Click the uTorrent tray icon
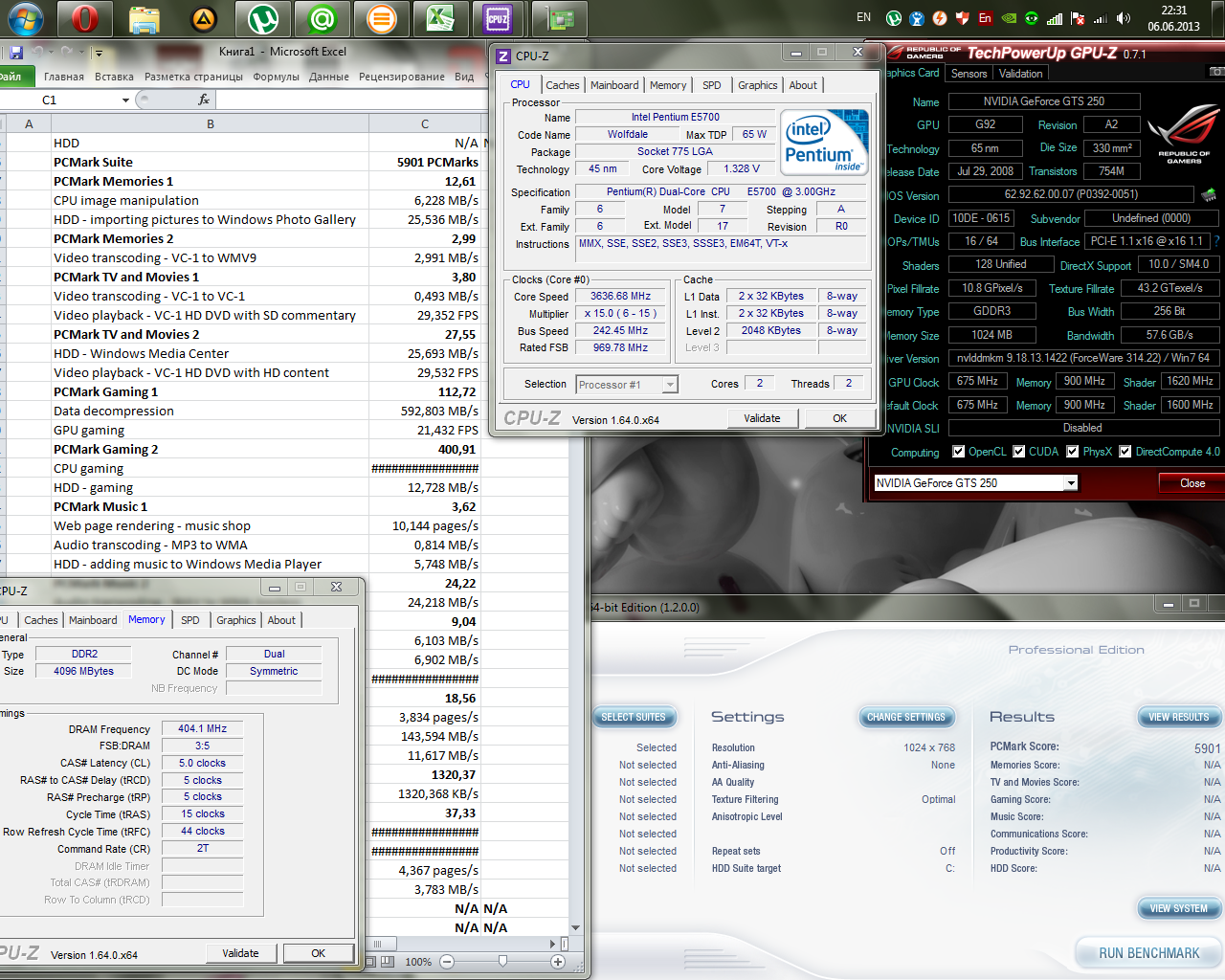Viewport: 1225px width, 980px height. pyautogui.click(x=894, y=18)
